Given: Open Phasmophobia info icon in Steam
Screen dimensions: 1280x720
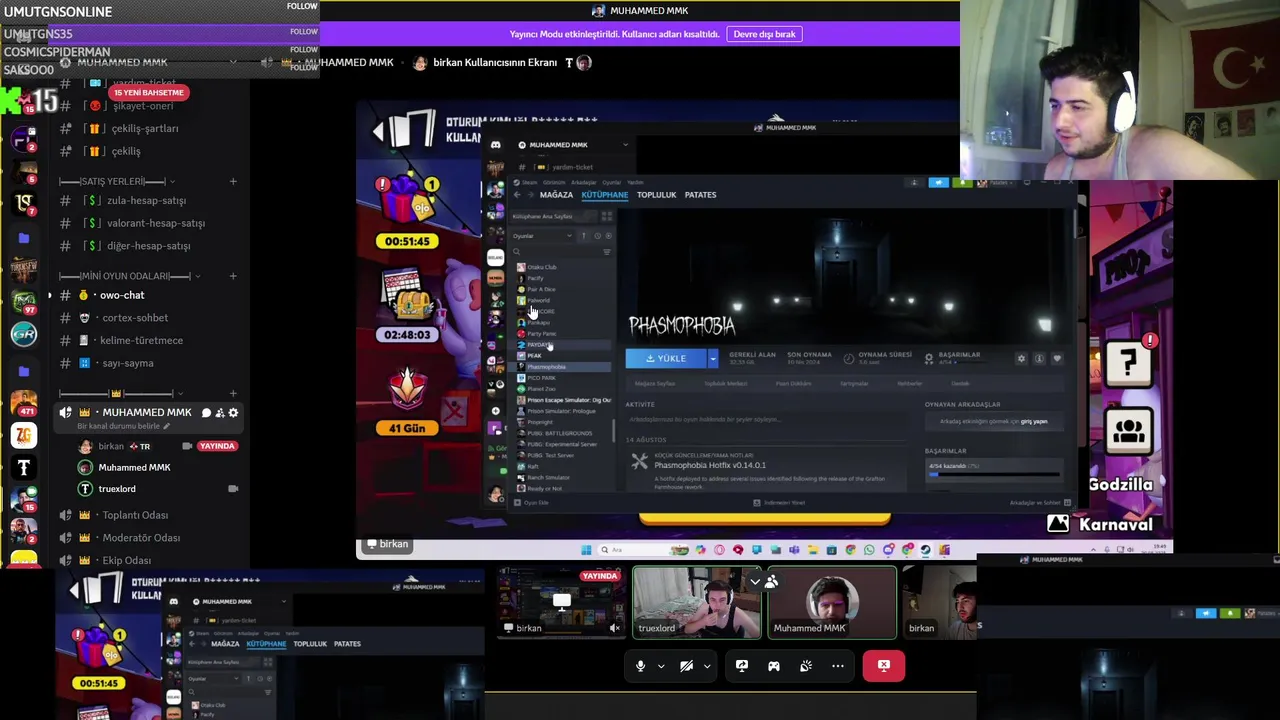Looking at the screenshot, I should pyautogui.click(x=1039, y=358).
